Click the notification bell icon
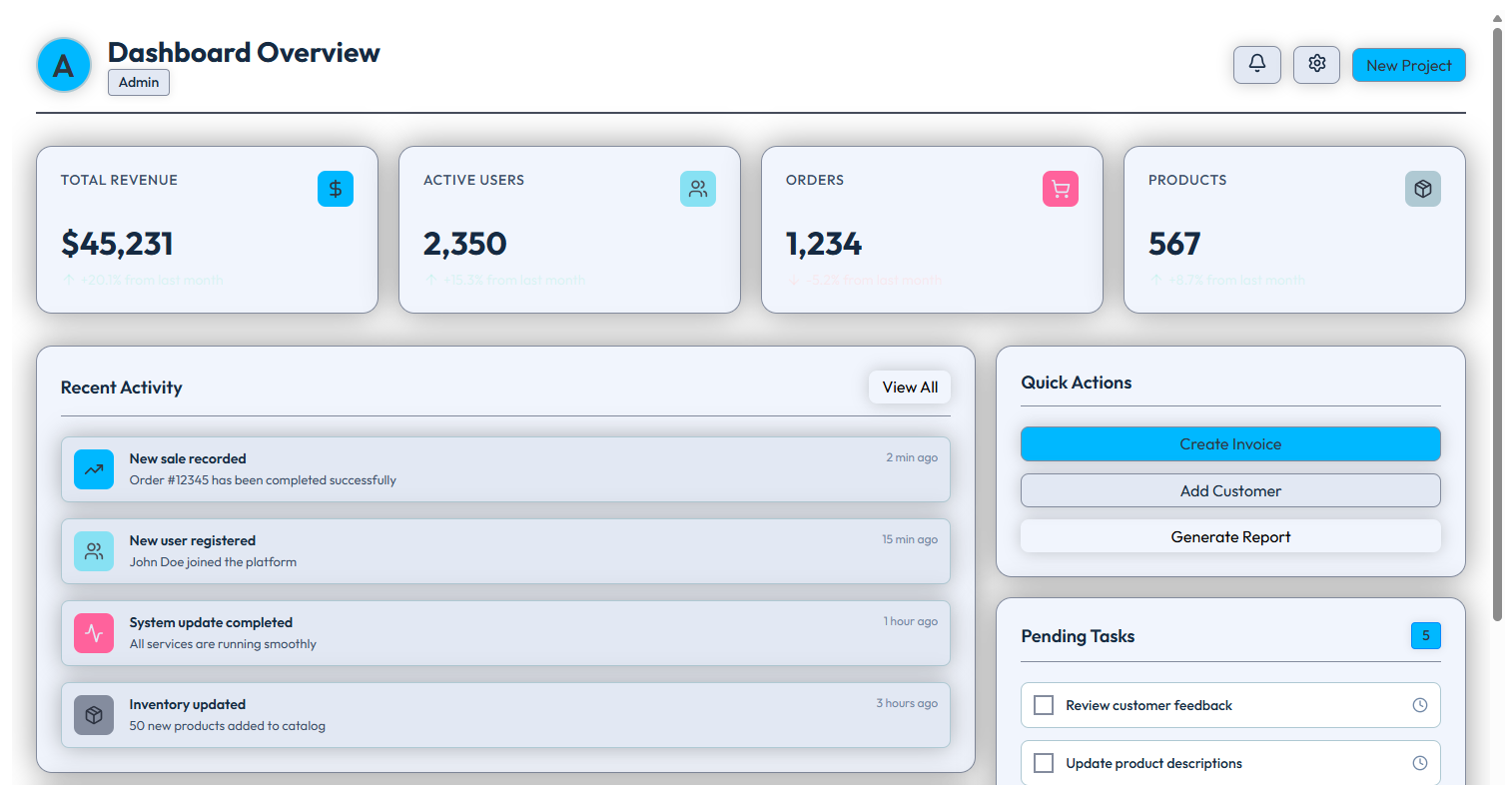Viewport: 1512px width, 785px height. [1256, 65]
